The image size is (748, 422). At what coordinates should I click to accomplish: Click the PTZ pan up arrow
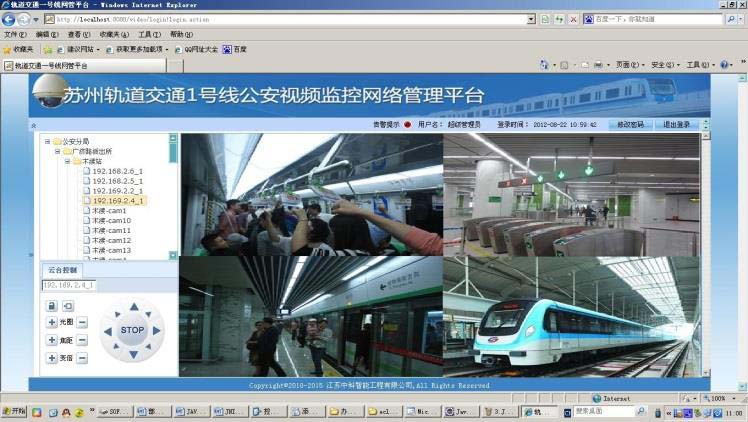134,307
